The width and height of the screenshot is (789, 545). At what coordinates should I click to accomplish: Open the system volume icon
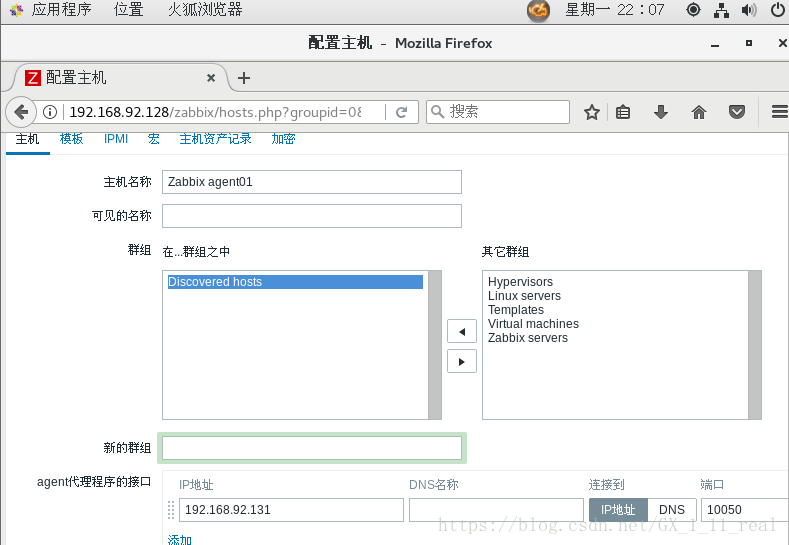(749, 10)
